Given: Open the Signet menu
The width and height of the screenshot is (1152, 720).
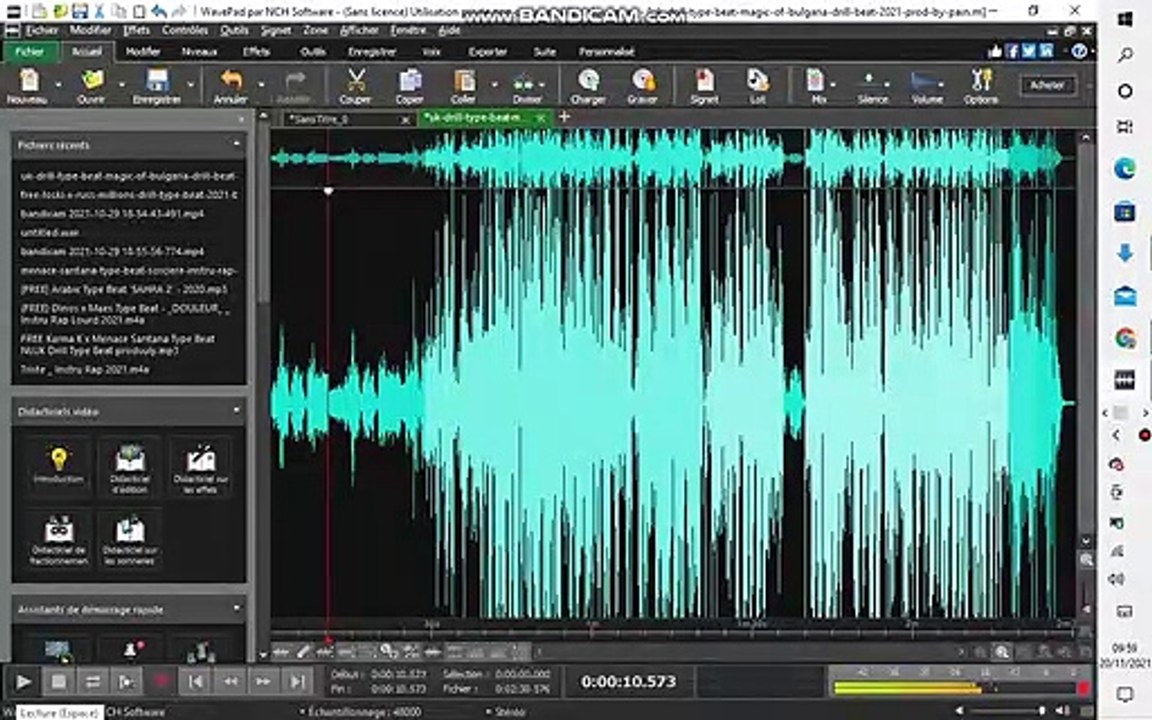Looking at the screenshot, I should (276, 30).
